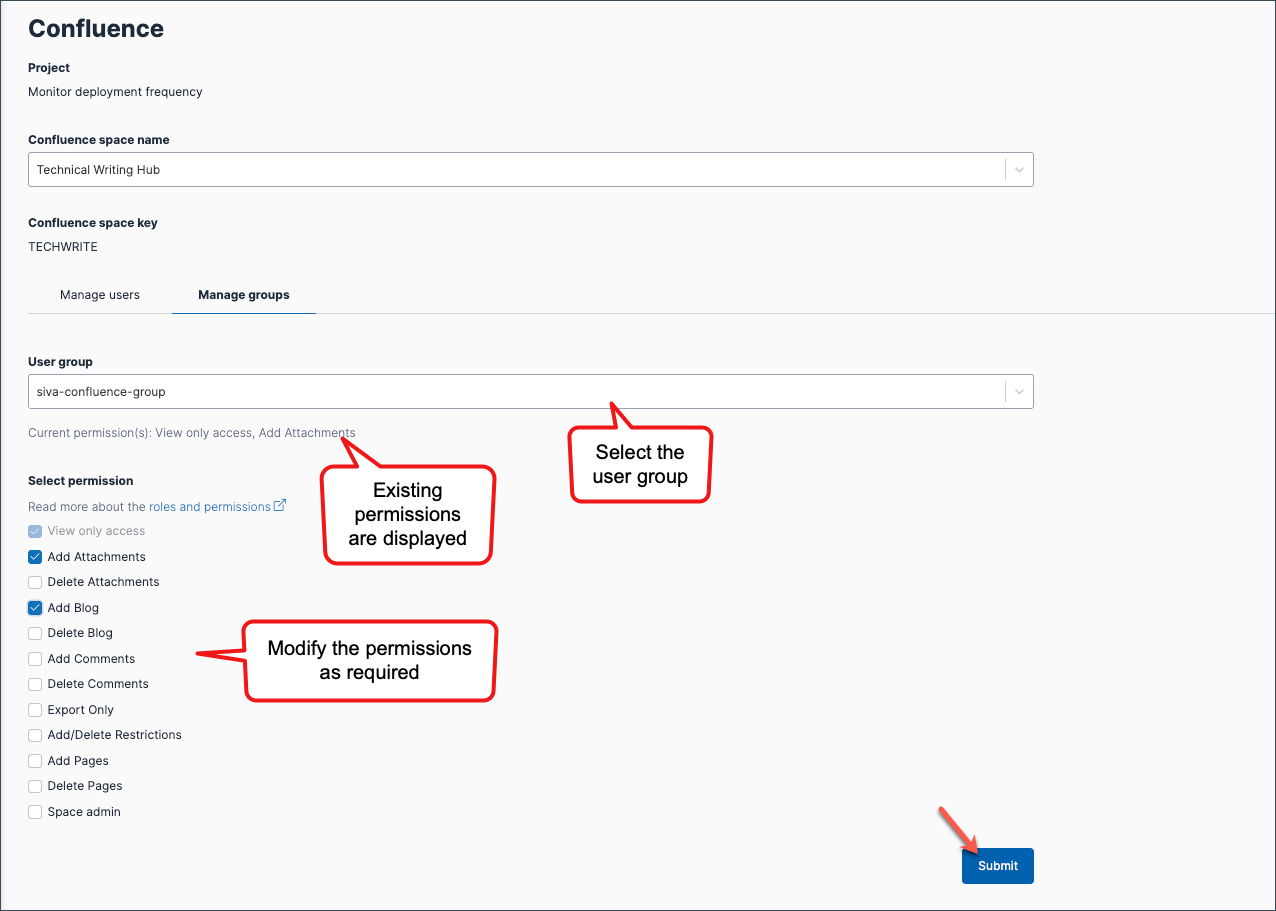Click the Monitor deployment frequency project text
Screen dimensions: 1276x911
(x=115, y=92)
